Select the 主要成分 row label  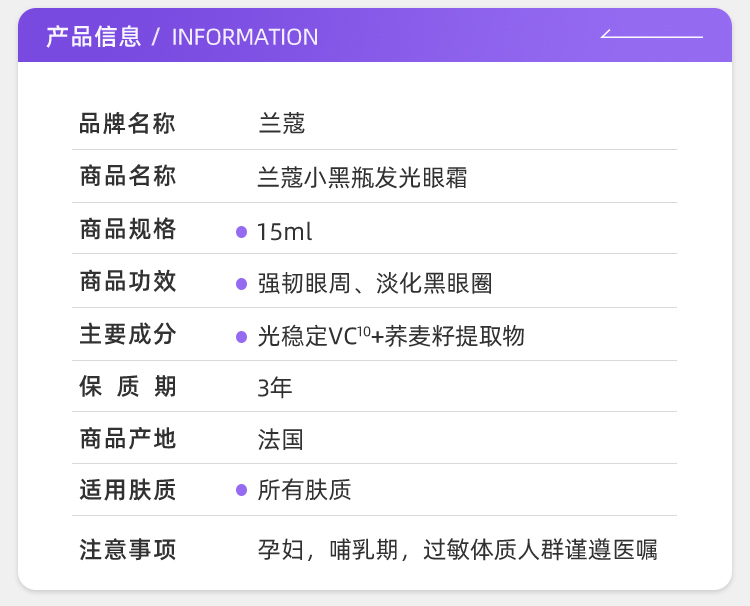(x=127, y=335)
